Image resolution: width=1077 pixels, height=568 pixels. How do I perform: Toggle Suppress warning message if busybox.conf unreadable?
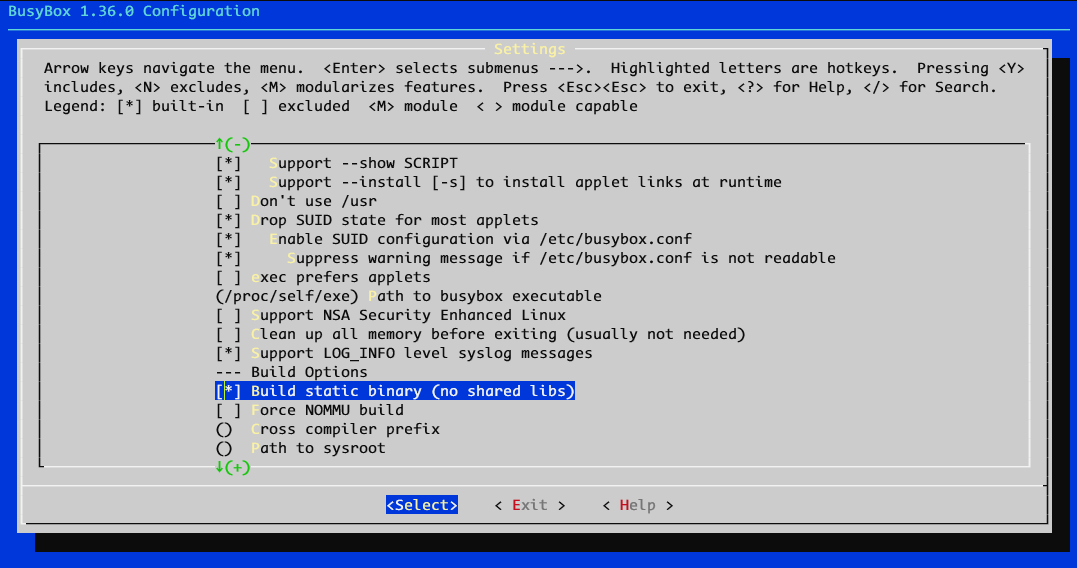pos(525,258)
